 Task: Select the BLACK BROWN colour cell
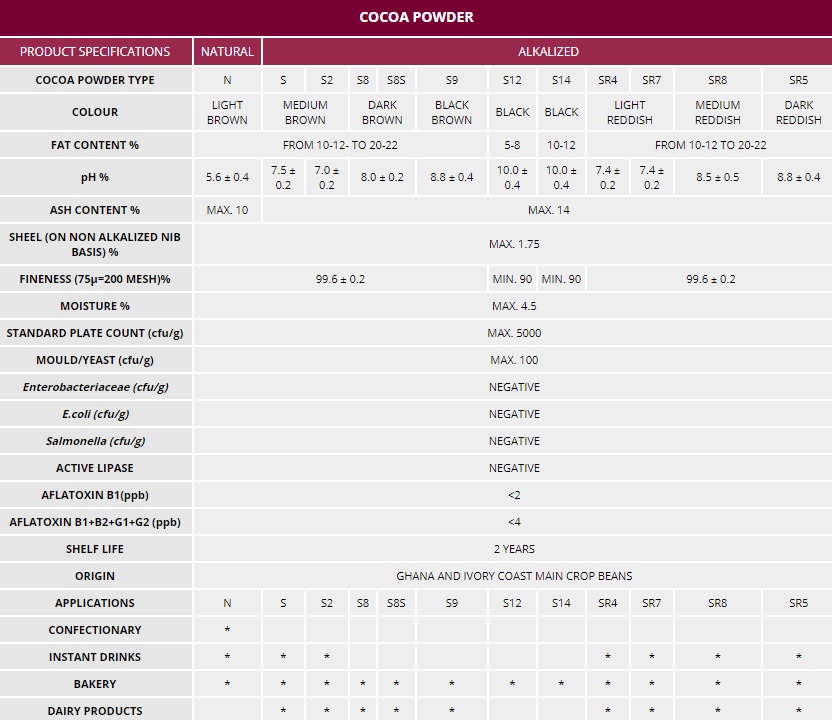(x=452, y=112)
